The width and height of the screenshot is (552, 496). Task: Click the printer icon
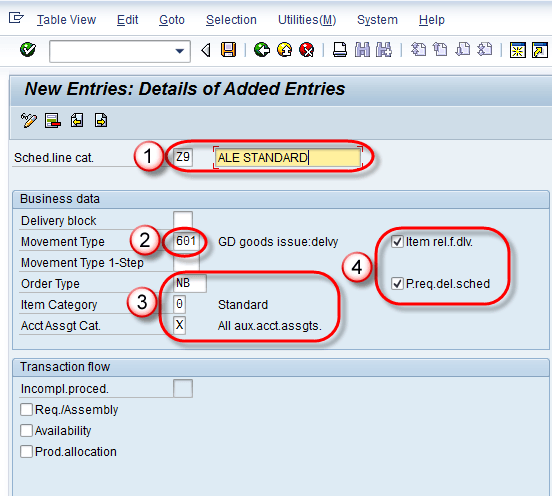[x=340, y=50]
